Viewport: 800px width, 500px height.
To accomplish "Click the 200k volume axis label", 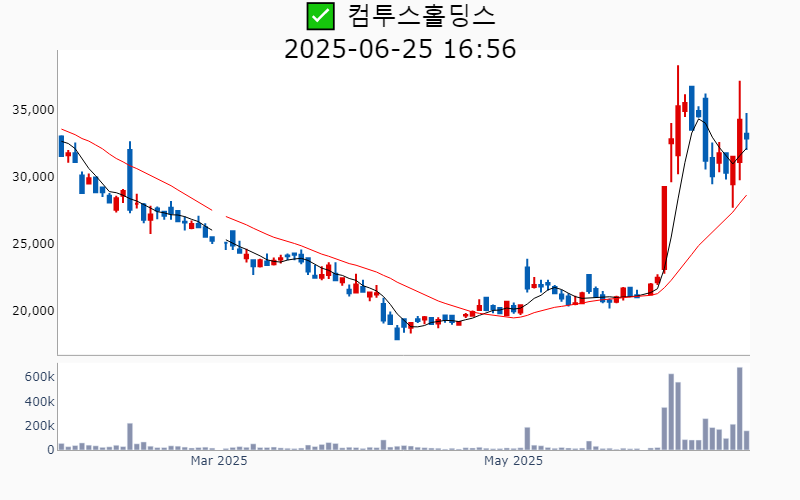I will [39, 426].
